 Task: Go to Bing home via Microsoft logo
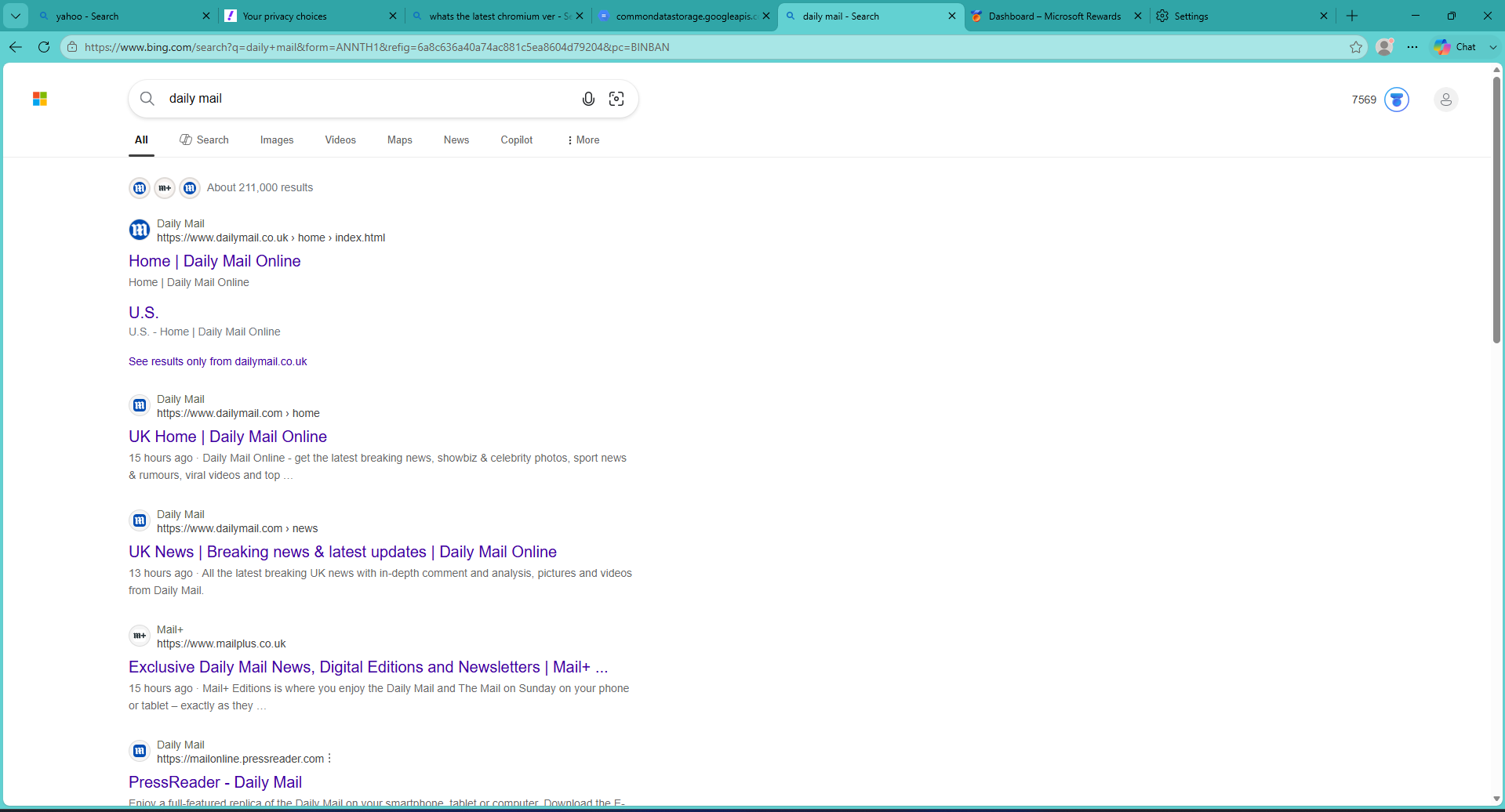pos(40,99)
